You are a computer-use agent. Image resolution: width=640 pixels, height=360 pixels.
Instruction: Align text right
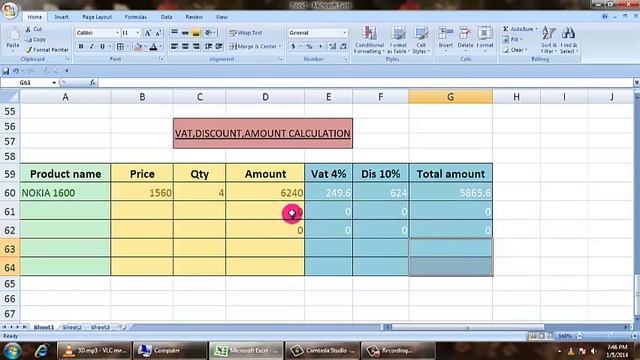(196, 47)
